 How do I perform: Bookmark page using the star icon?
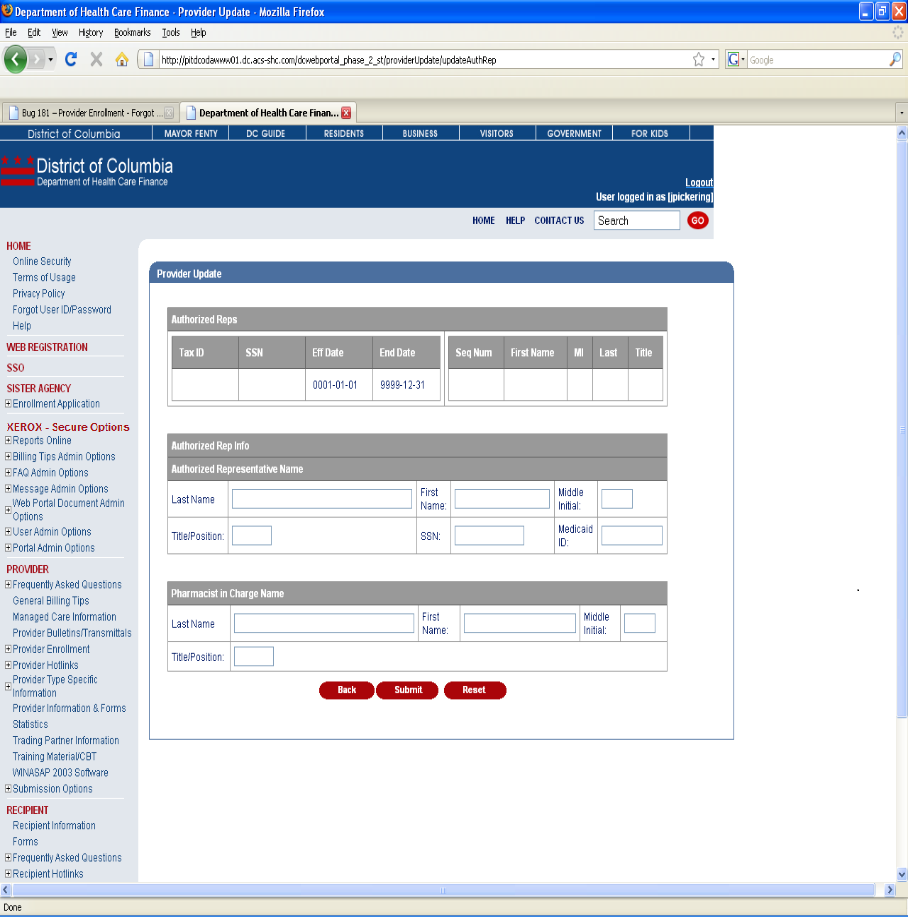[698, 60]
